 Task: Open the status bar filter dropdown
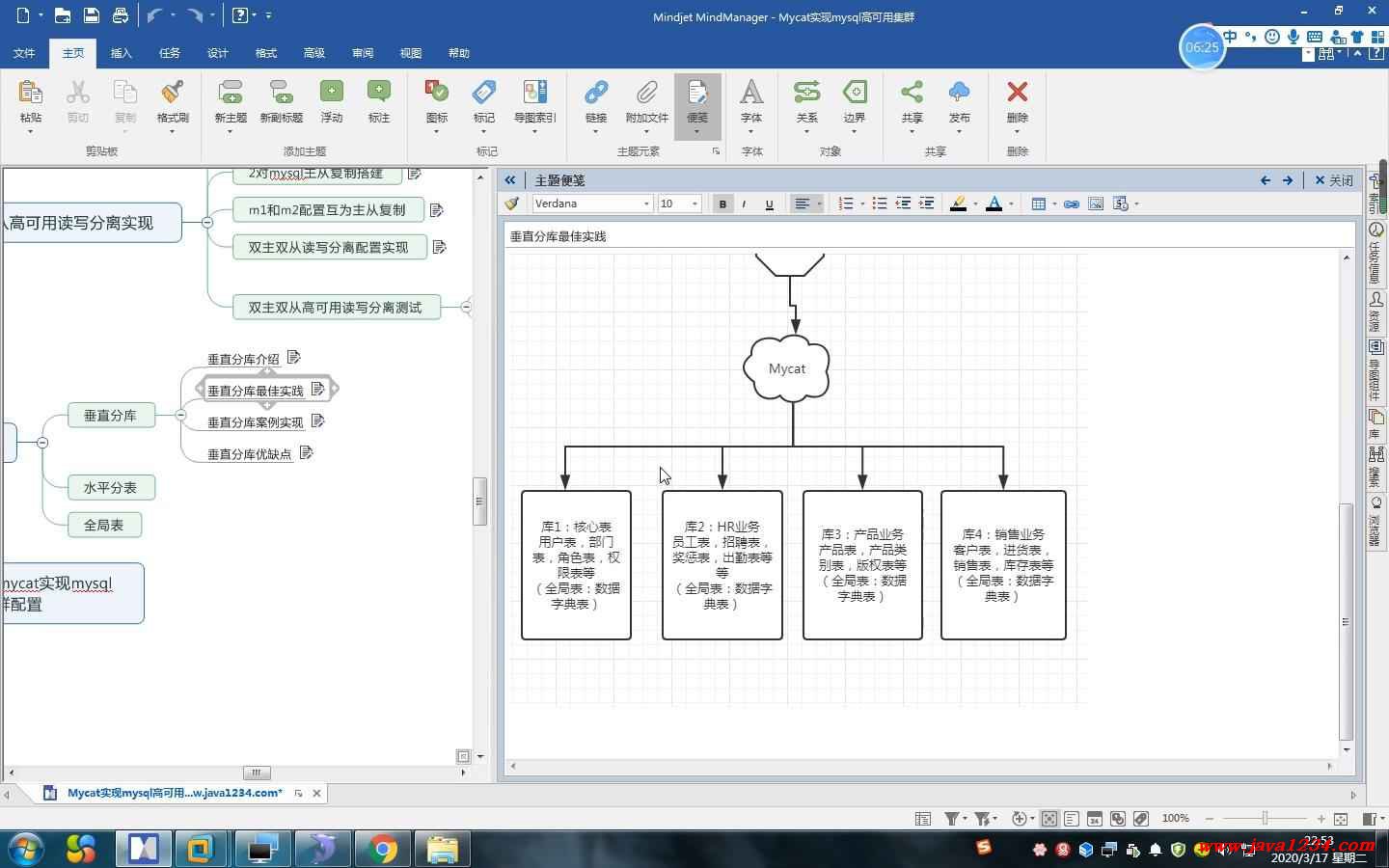coord(966,819)
